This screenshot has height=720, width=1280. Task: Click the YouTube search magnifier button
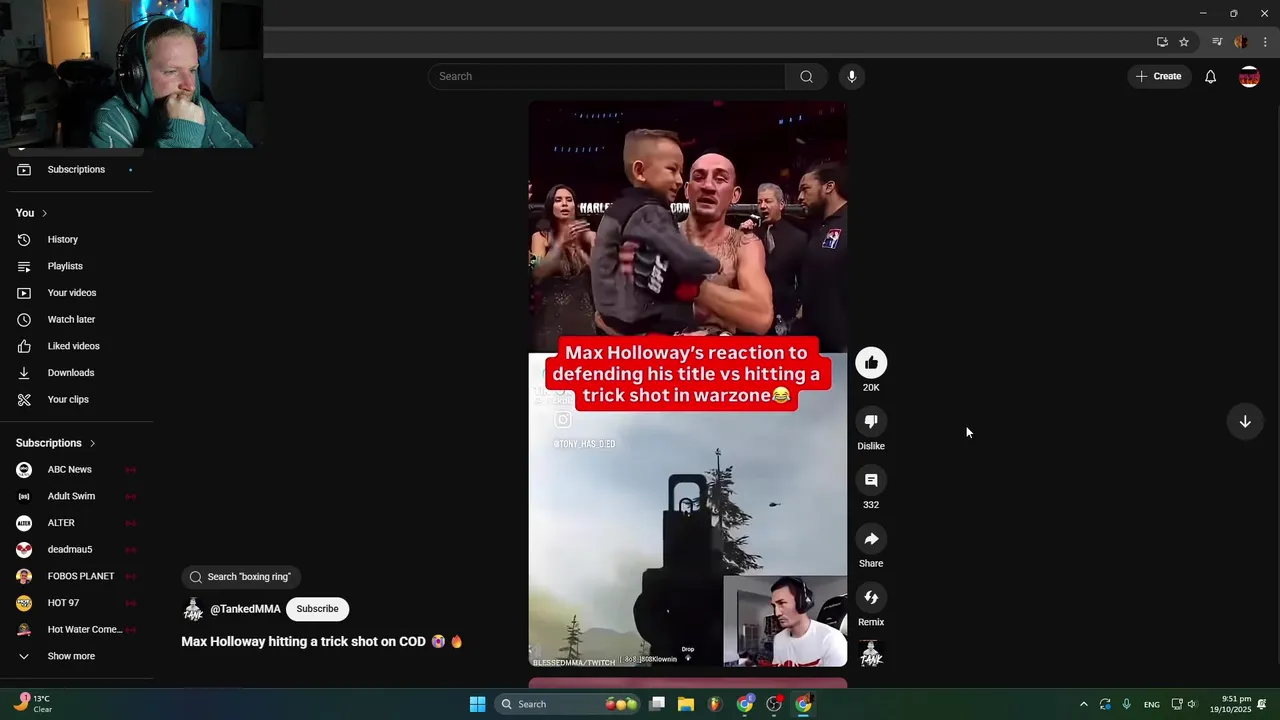[x=806, y=76]
